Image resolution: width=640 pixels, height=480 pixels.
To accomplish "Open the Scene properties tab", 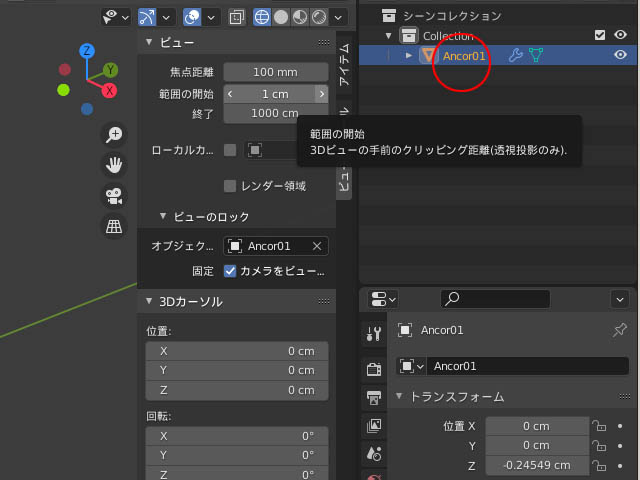I will click(374, 454).
